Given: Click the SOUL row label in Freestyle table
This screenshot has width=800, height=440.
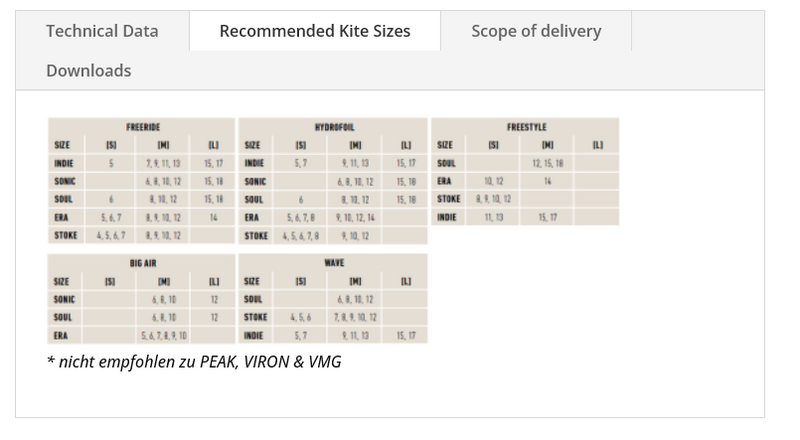Looking at the screenshot, I should click(x=447, y=163).
